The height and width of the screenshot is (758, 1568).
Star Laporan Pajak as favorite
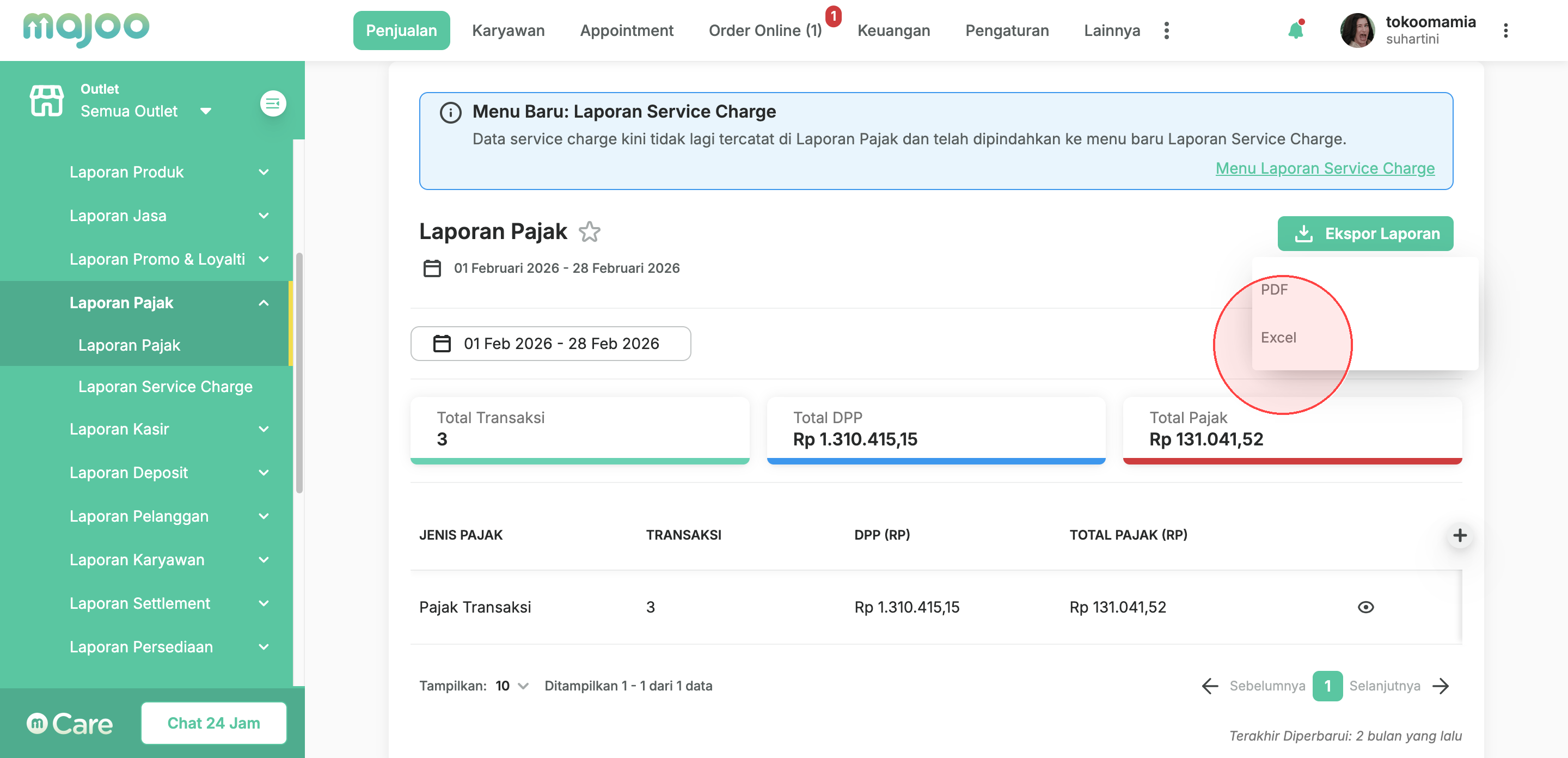[589, 232]
